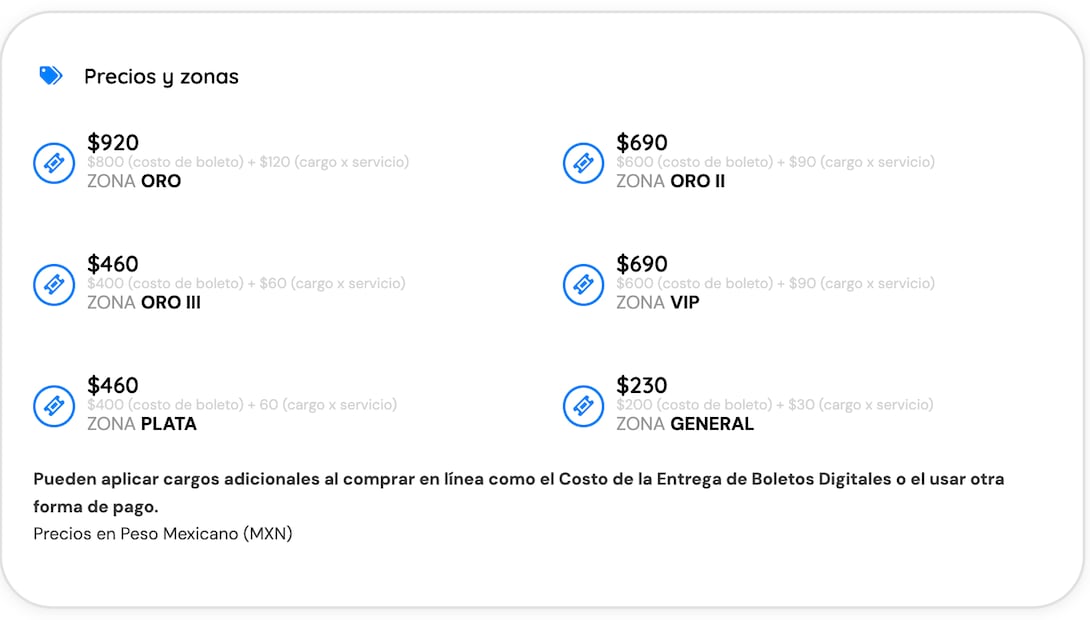The width and height of the screenshot is (1090, 620).
Task: Select the ticket icon for ZONA VIP
Action: 583,285
